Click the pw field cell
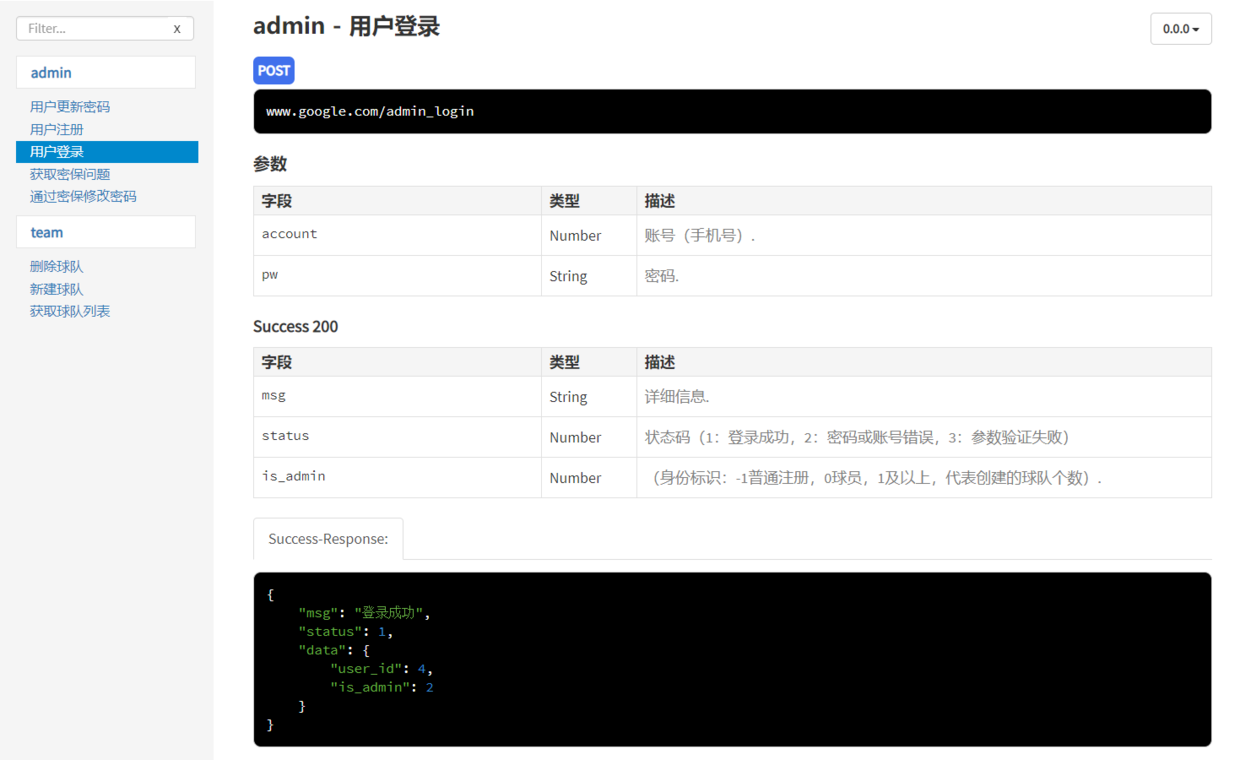This screenshot has width=1240, height=760. coord(397,276)
